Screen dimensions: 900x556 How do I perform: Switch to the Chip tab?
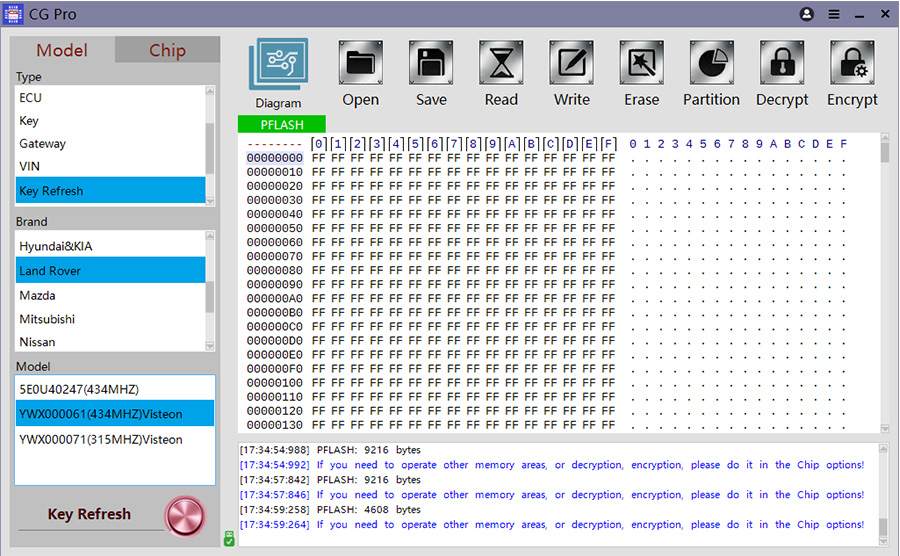tap(167, 51)
